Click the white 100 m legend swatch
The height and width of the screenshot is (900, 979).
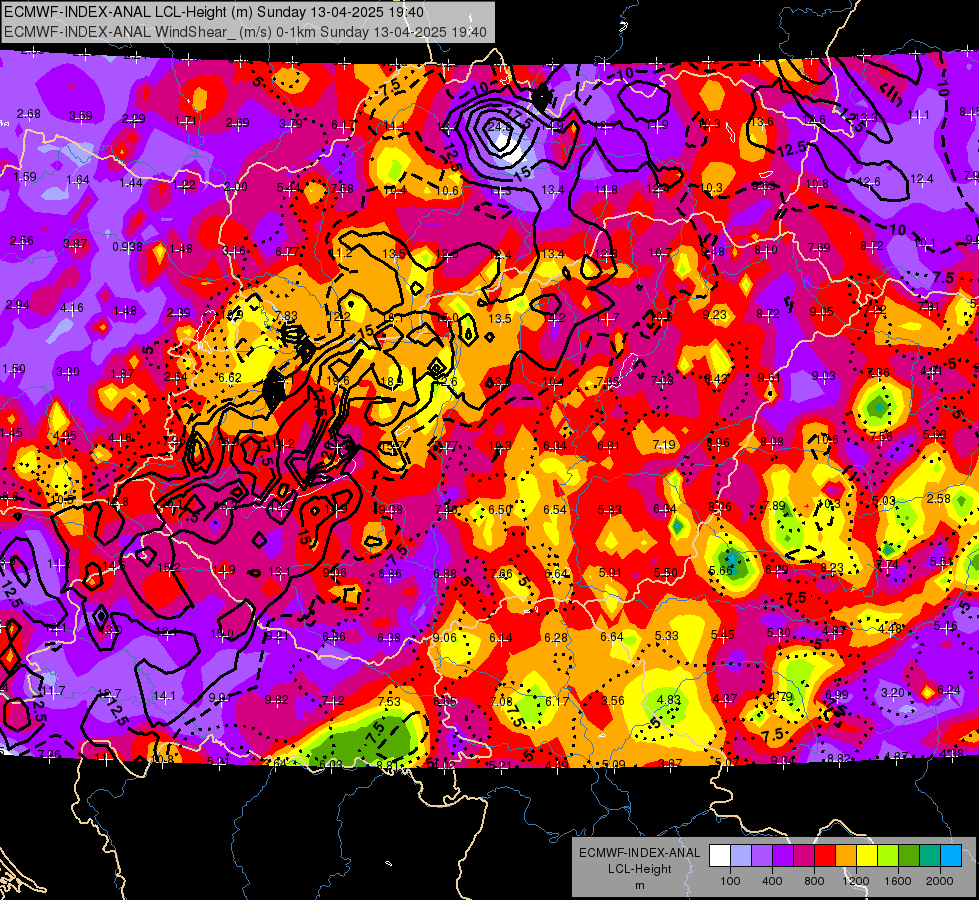pos(720,856)
